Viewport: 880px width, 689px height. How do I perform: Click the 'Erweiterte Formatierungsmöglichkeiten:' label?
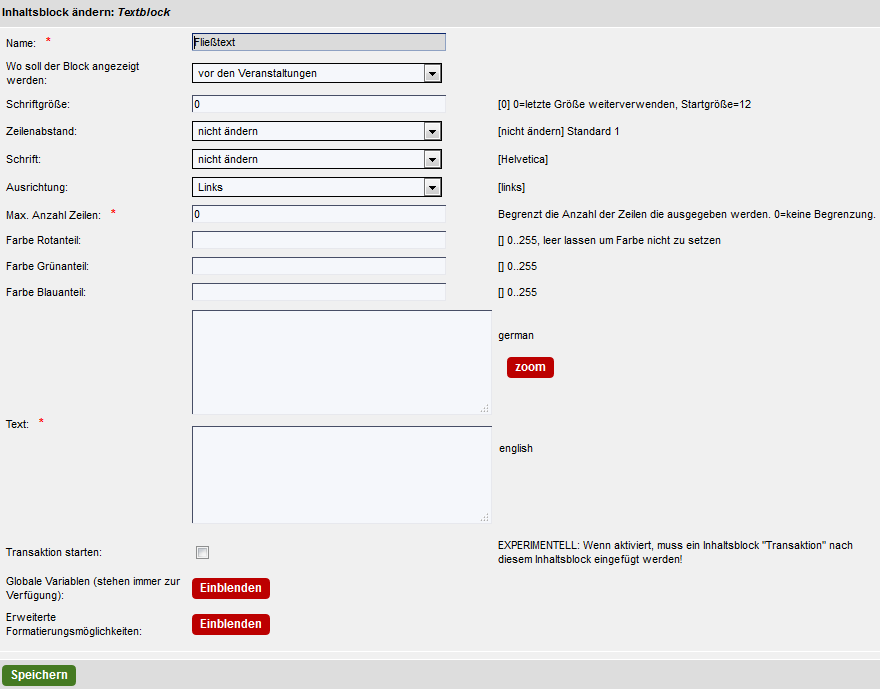click(74, 624)
